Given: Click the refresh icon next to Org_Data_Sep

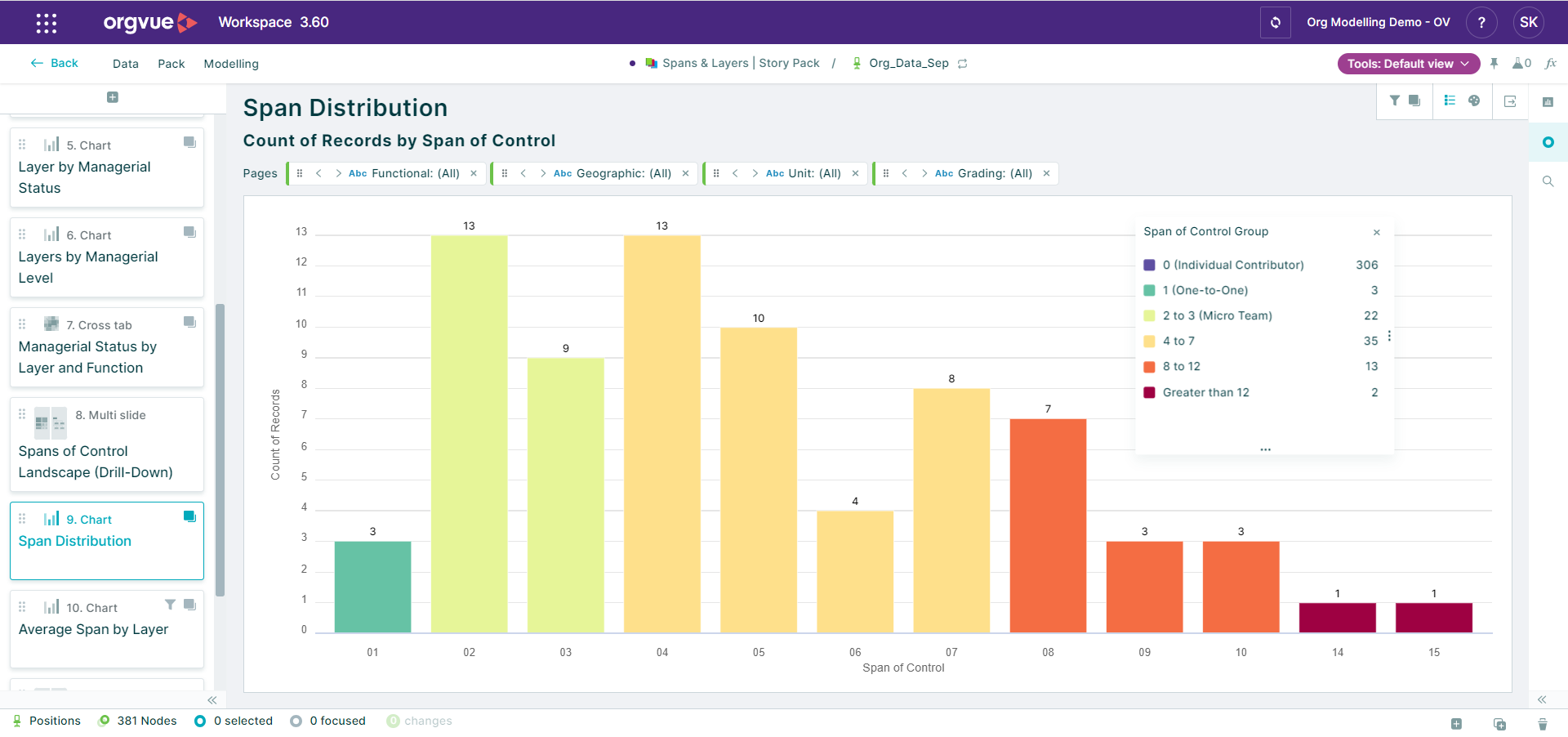Looking at the screenshot, I should coord(963,64).
